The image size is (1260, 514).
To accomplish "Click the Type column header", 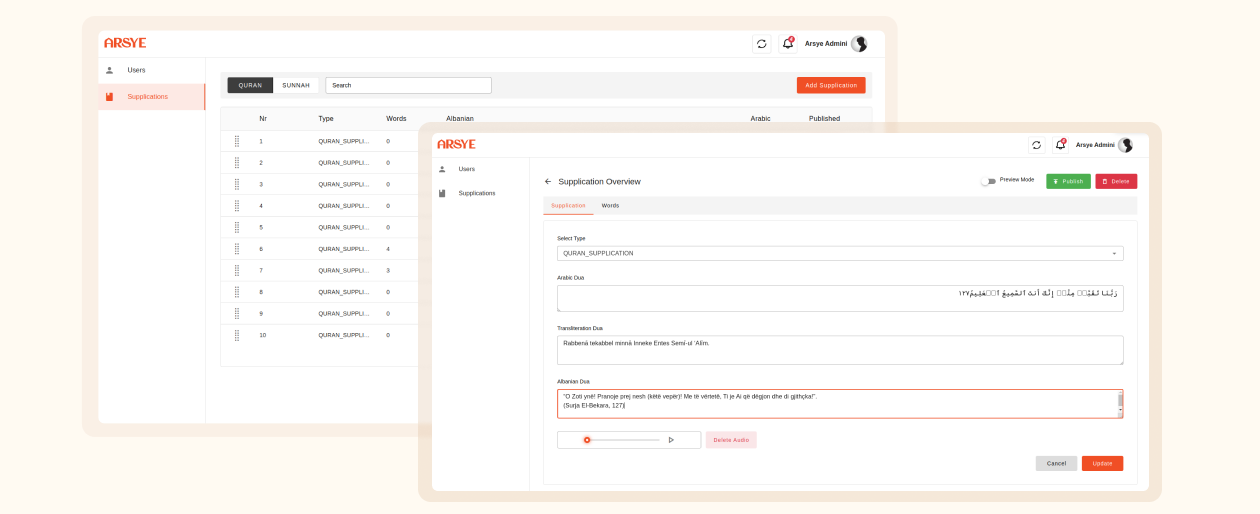I will tap(326, 118).
